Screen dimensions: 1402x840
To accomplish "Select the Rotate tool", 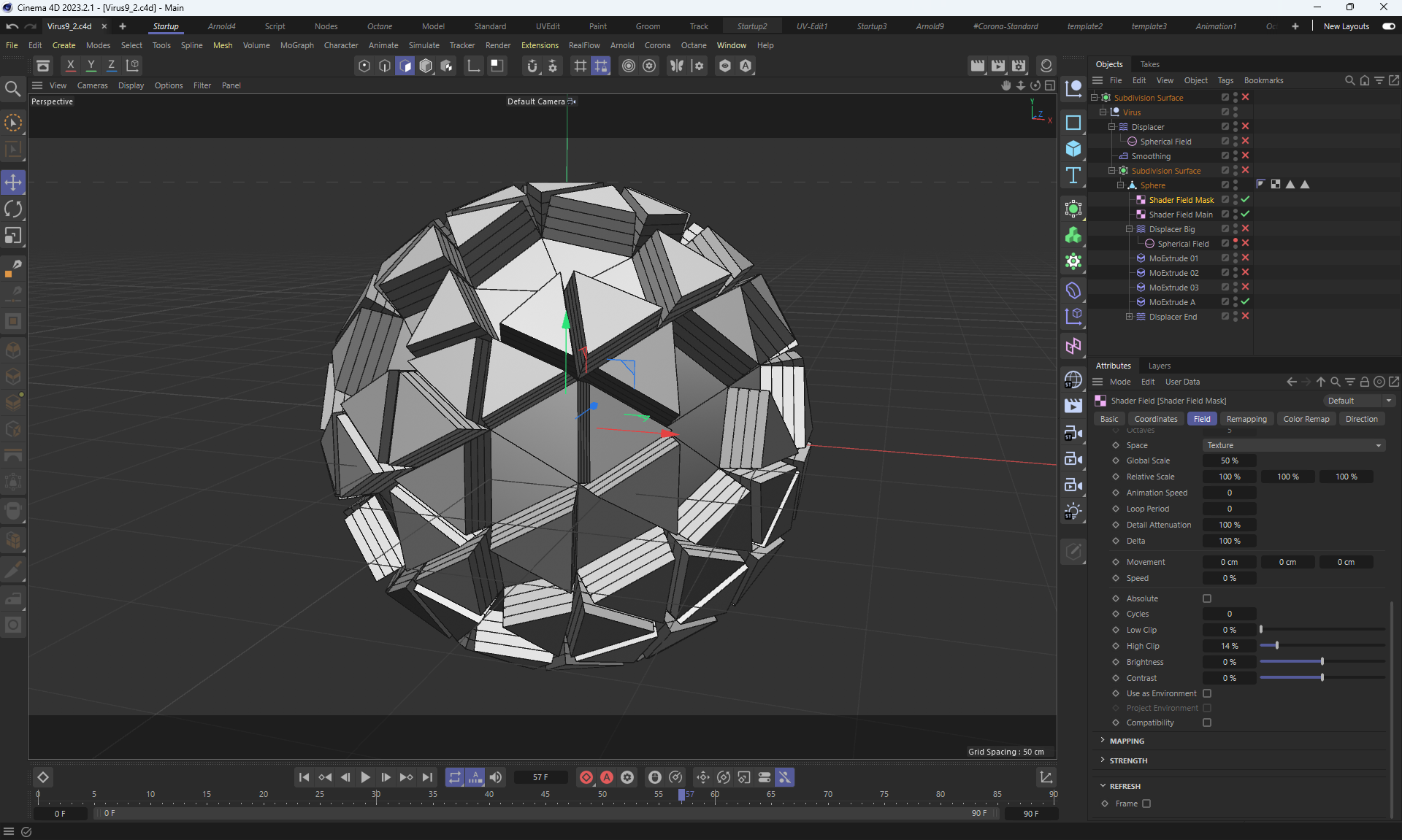I will pyautogui.click(x=13, y=209).
